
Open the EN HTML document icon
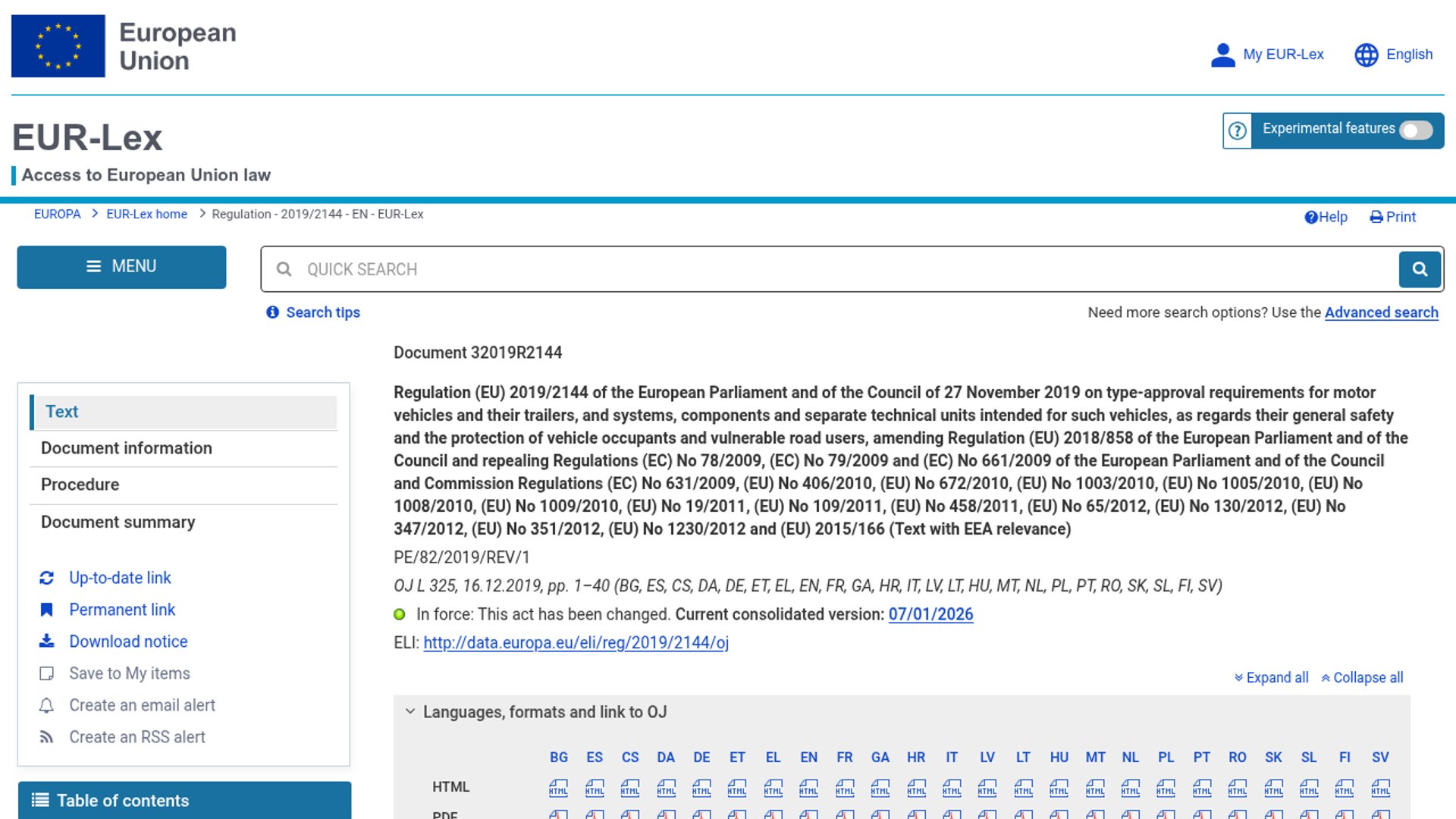coord(808,788)
